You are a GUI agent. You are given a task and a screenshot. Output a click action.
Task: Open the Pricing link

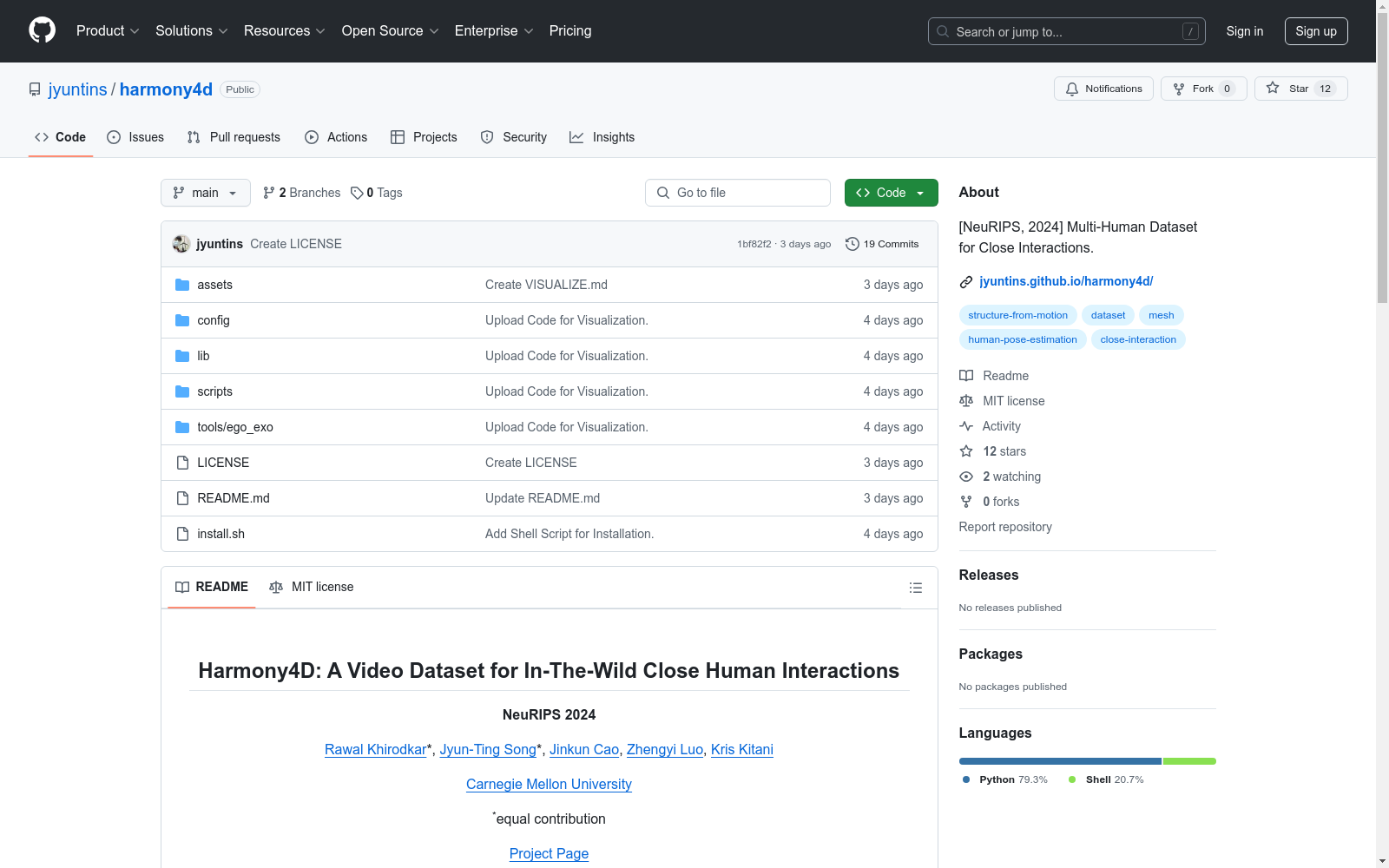point(570,30)
